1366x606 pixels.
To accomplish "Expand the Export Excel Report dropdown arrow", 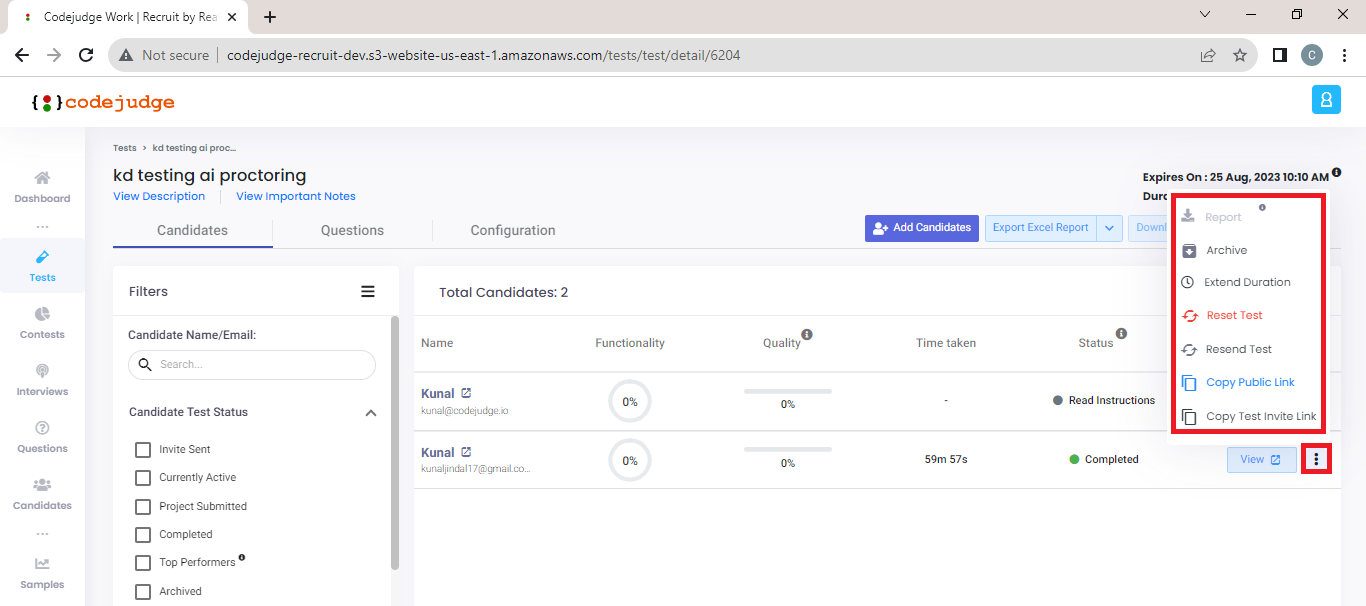I will 1109,228.
